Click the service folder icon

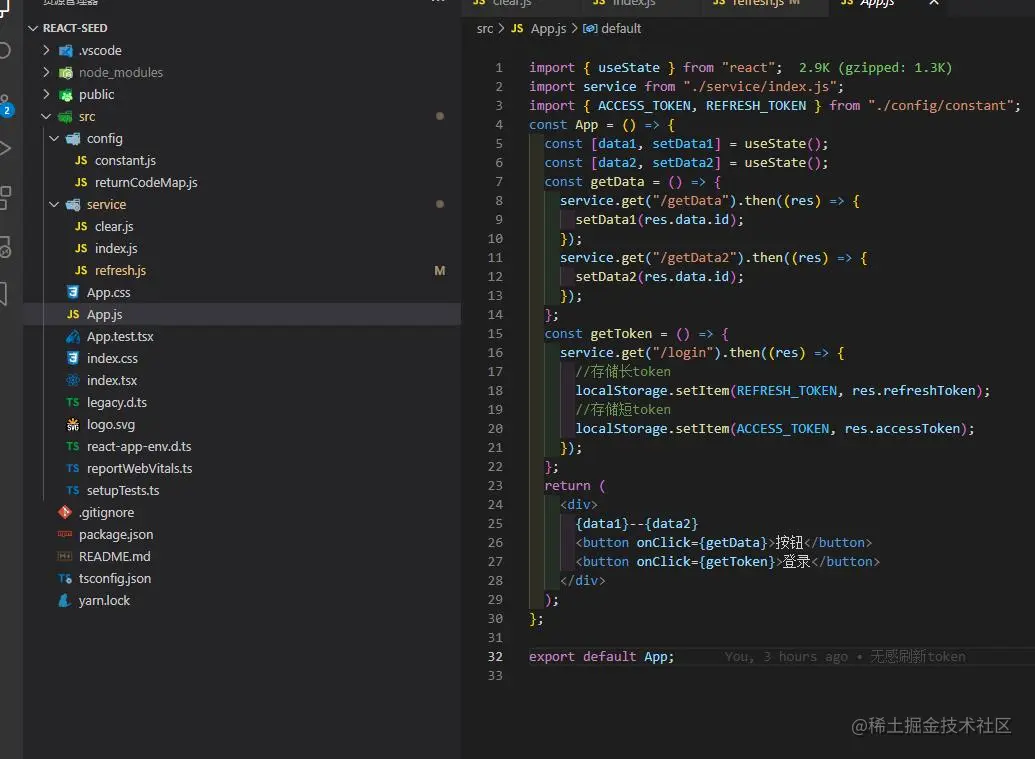coord(73,205)
